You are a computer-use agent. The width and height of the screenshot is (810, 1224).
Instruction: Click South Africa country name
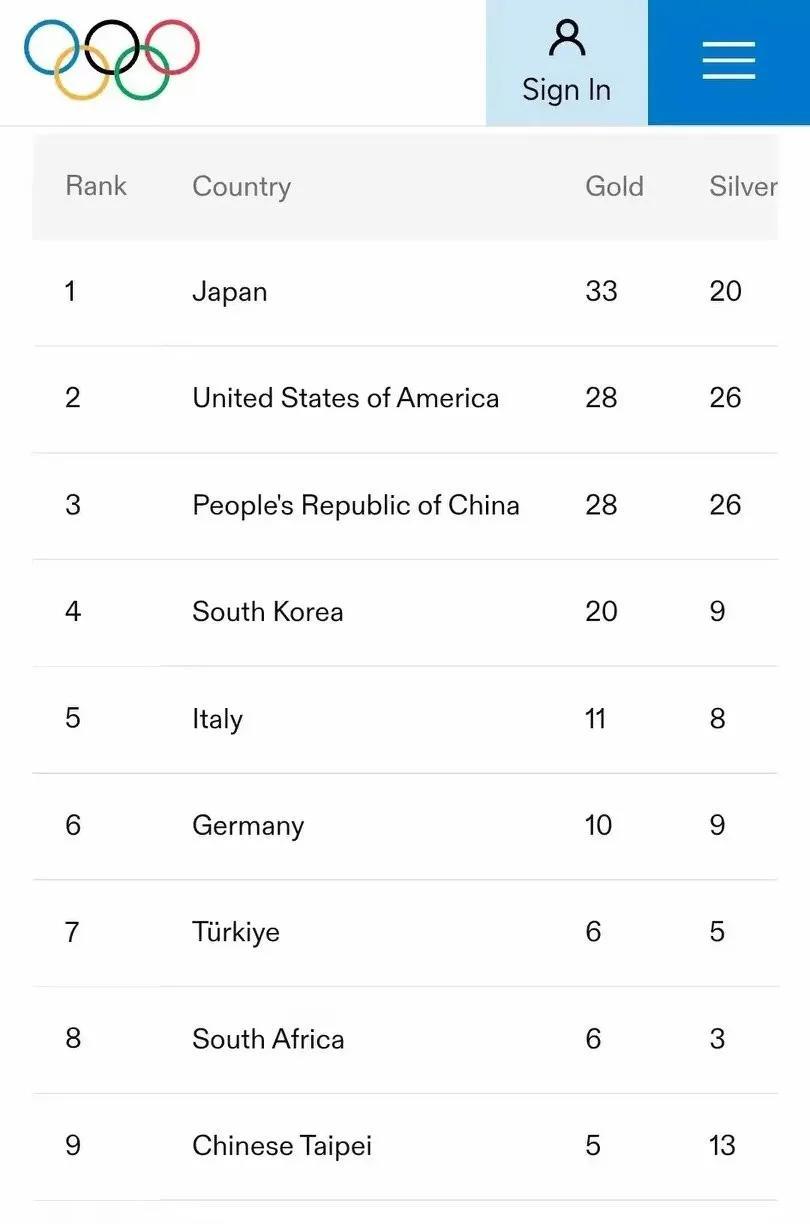click(x=268, y=1039)
